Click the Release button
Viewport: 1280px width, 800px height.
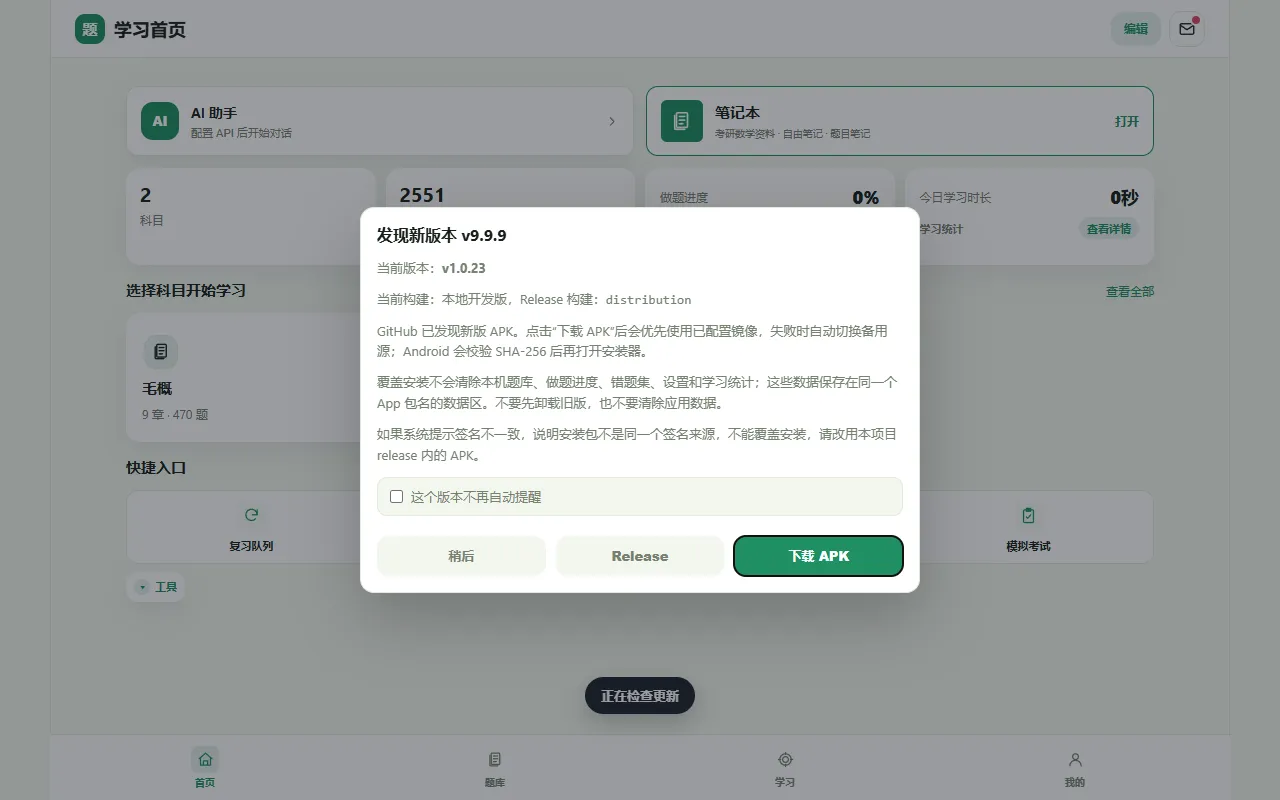click(x=640, y=556)
